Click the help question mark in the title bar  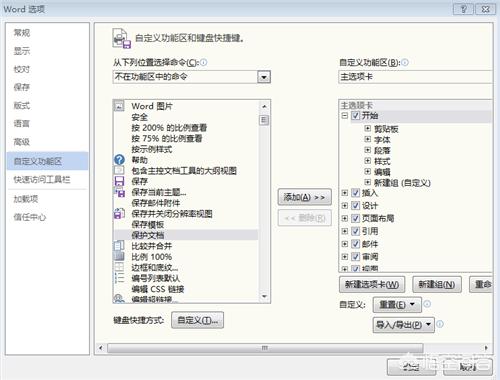tap(463, 9)
